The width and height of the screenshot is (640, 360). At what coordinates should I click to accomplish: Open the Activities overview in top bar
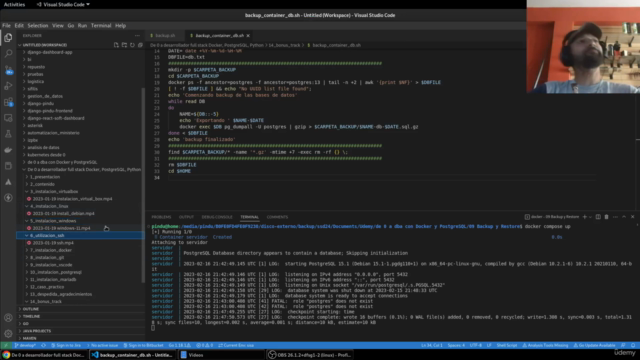(14, 4)
